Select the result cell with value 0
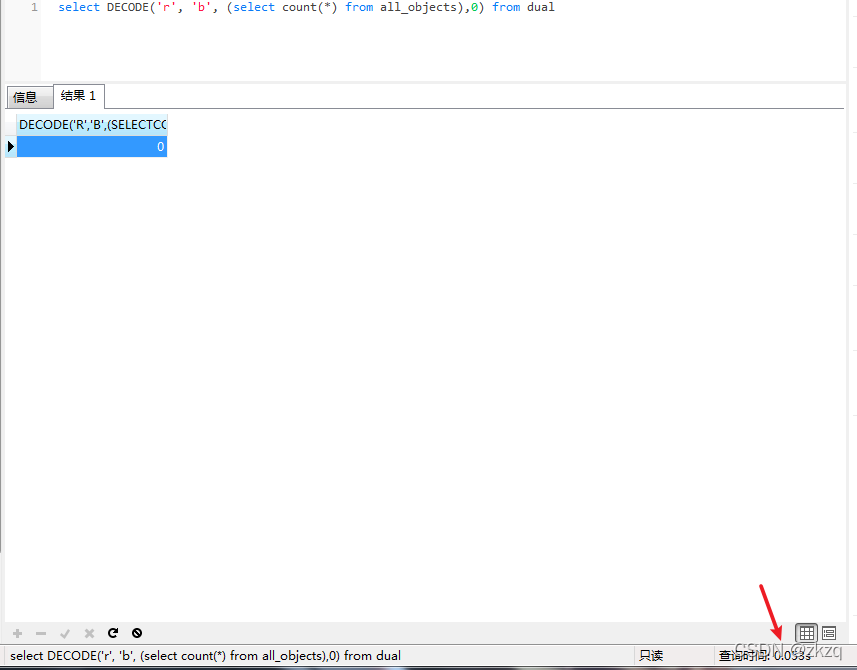 92,146
